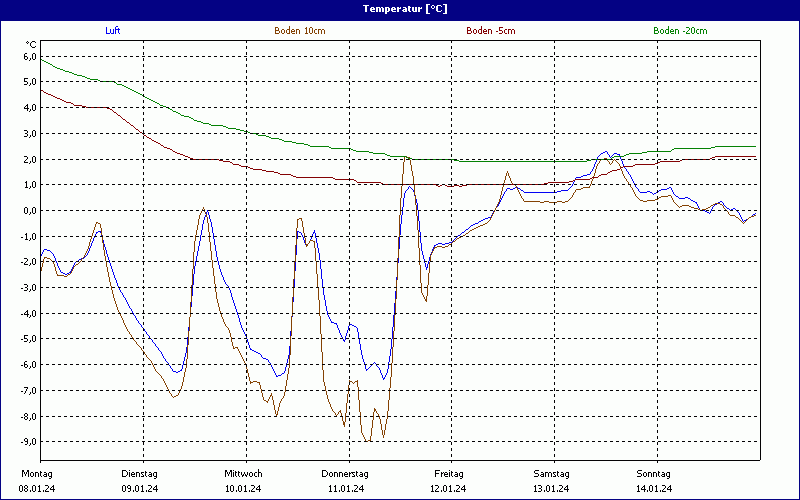Image resolution: width=800 pixels, height=500 pixels.
Task: Select the green Boden -20cm legend label
Action: point(679,31)
